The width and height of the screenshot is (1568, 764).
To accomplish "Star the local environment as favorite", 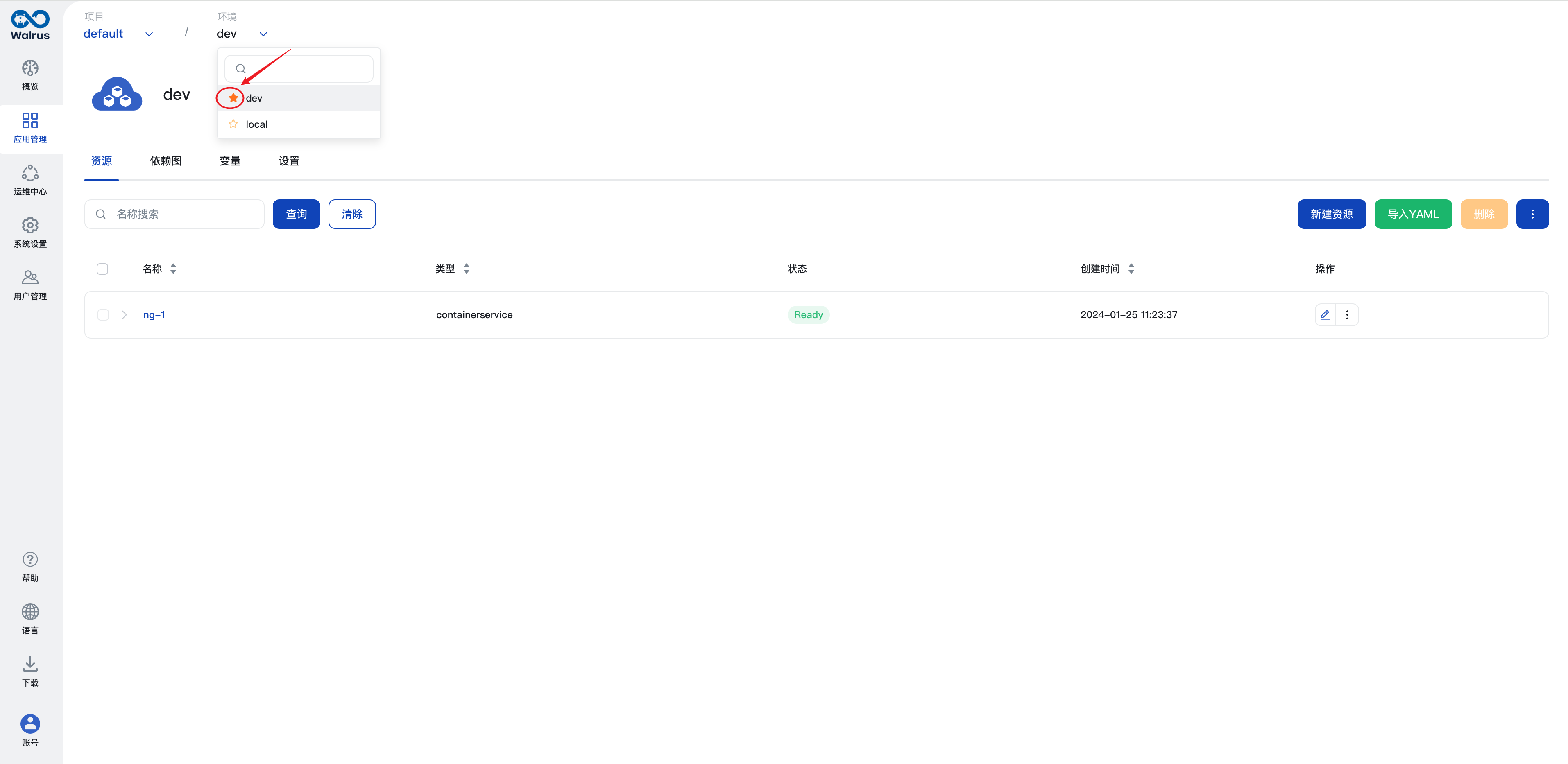I will point(233,124).
